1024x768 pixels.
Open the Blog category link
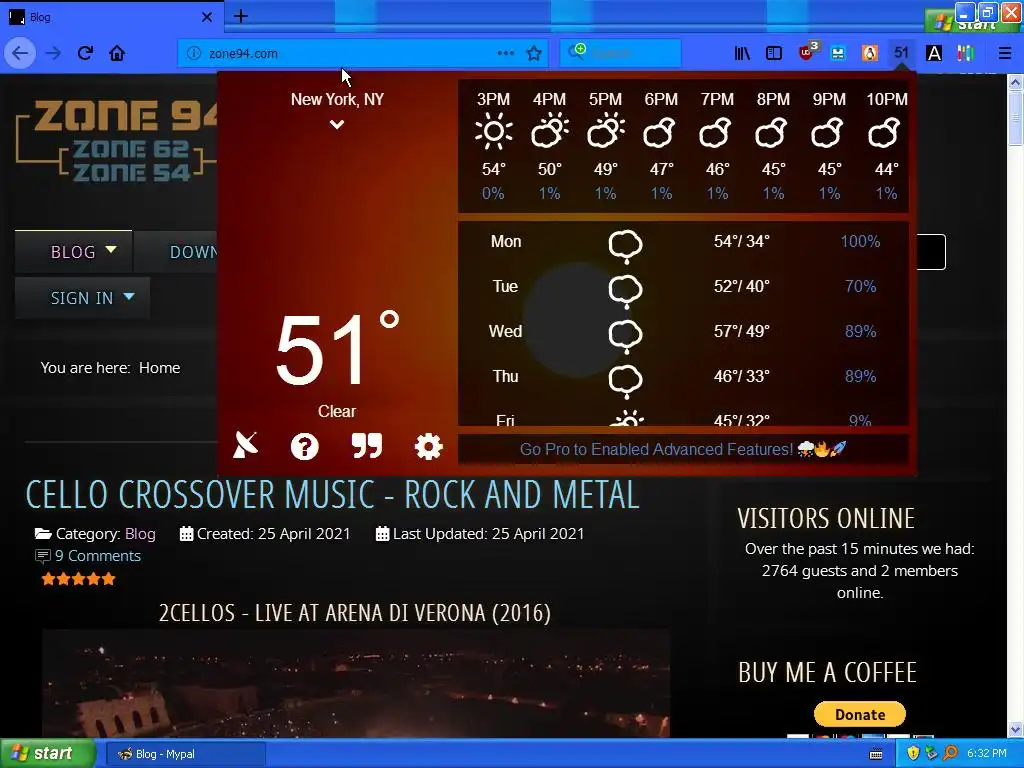coord(140,534)
